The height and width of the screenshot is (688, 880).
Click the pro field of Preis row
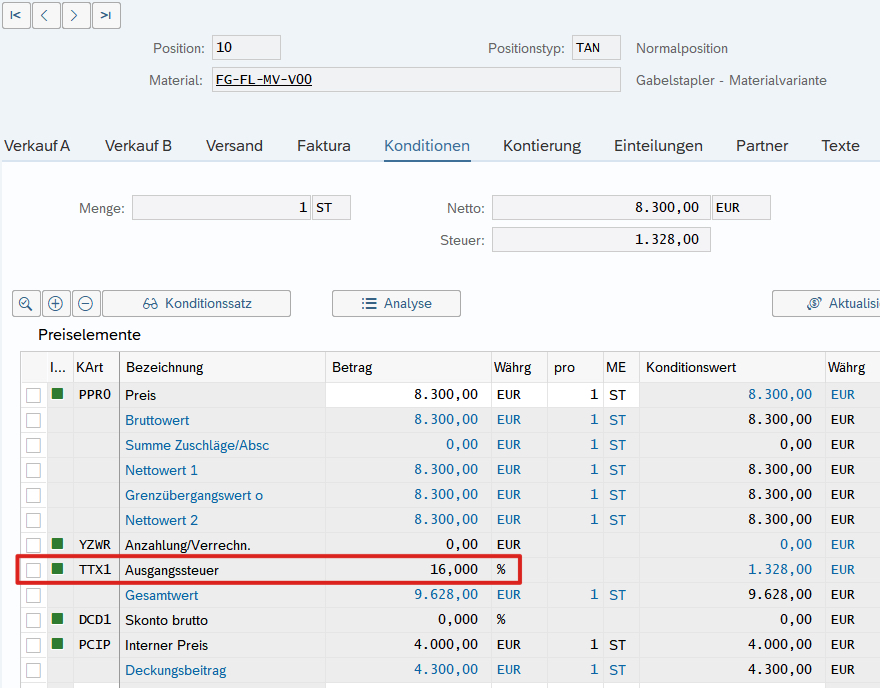[x=575, y=395]
